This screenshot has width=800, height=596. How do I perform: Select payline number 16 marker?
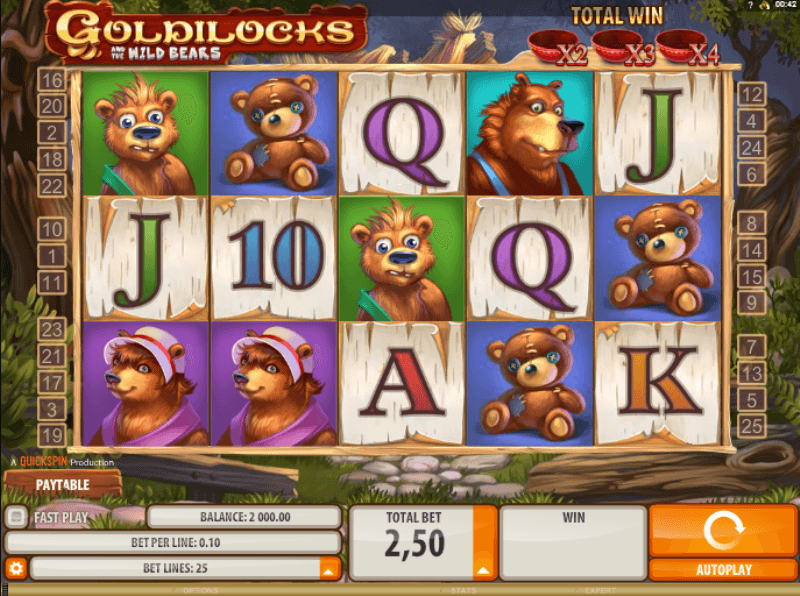(52, 80)
